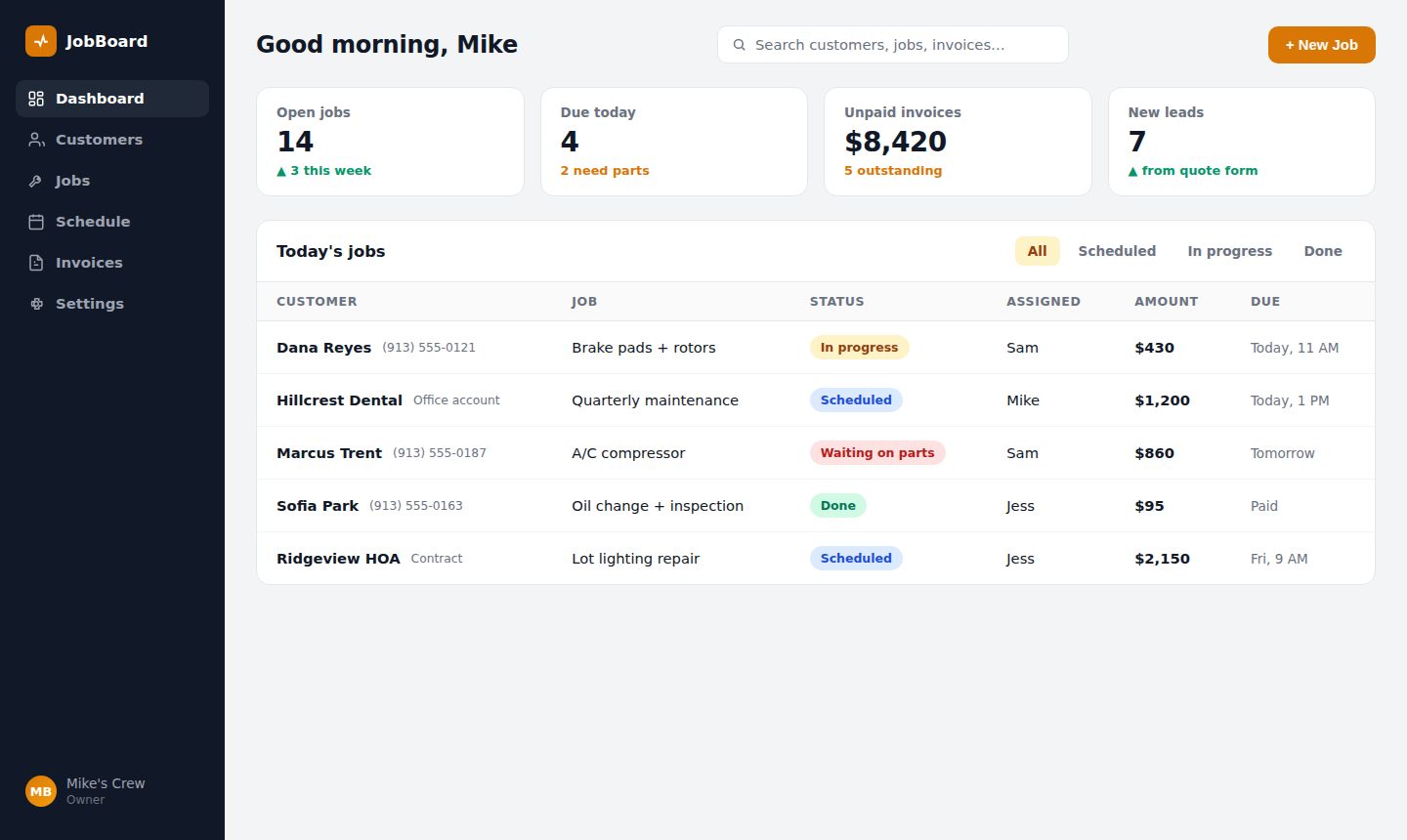Click the AMOUNT column header

pos(1166,302)
